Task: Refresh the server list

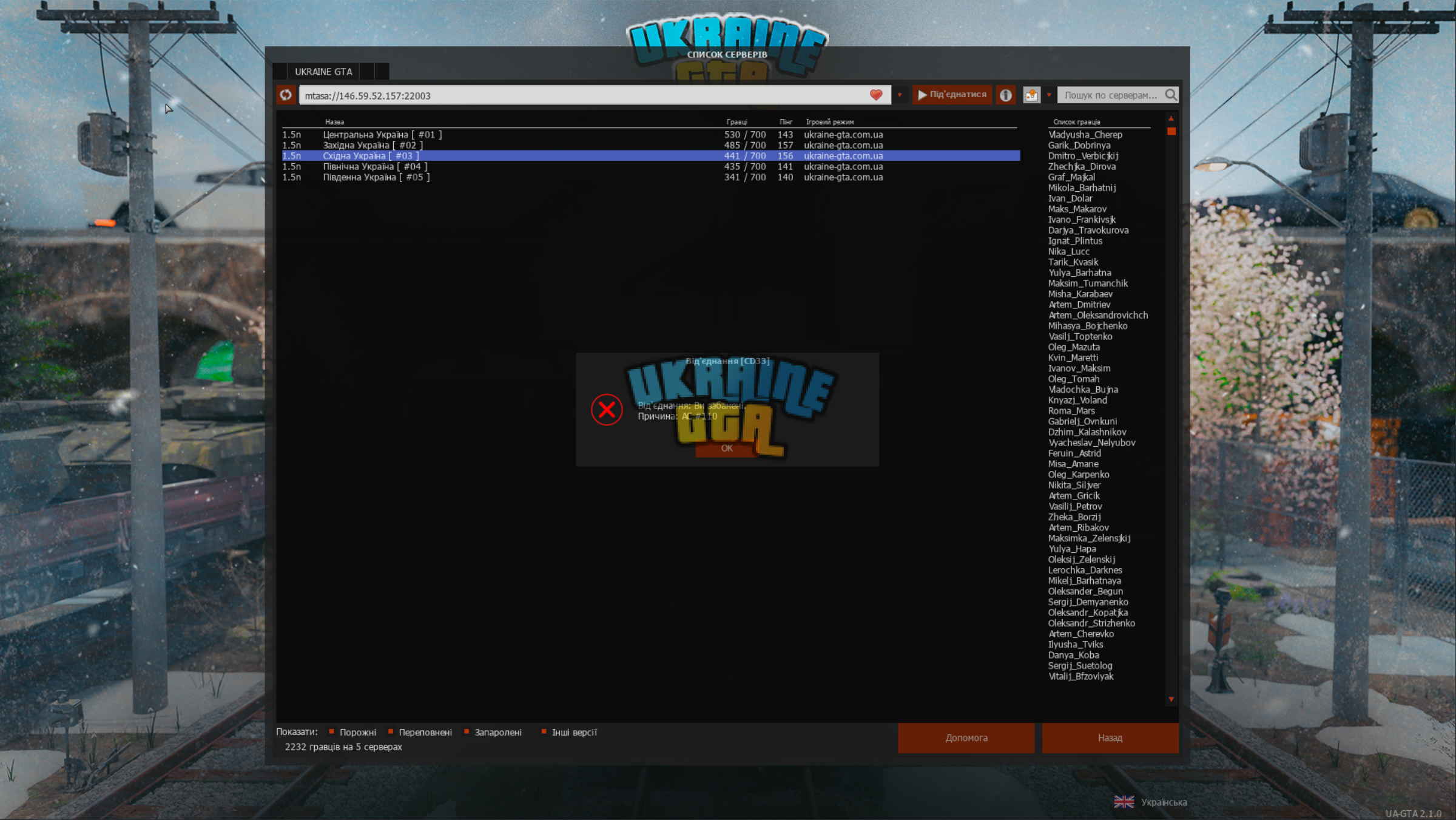Action: click(x=286, y=95)
